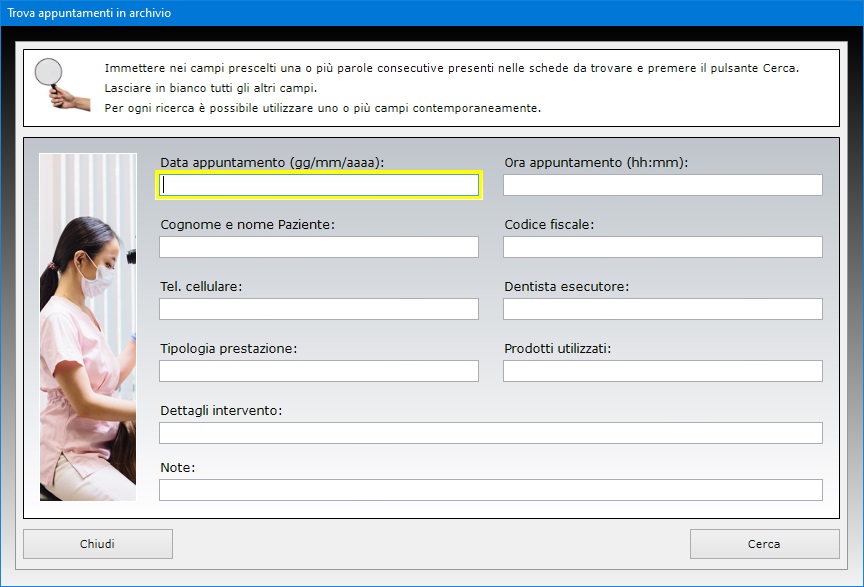Click the 'Dettagli intervento:' label text
The height and width of the screenshot is (587, 864).
coord(221,410)
